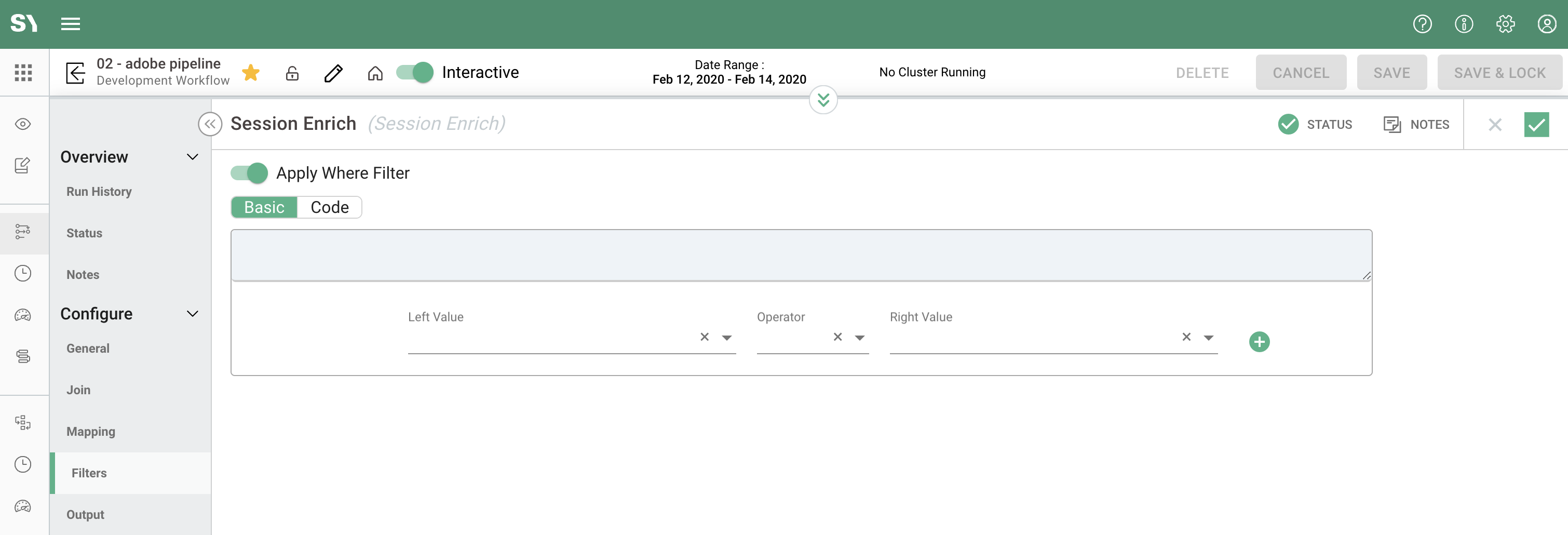The image size is (1568, 535).
Task: Disable the Interactive mode toggle
Action: pos(414,72)
